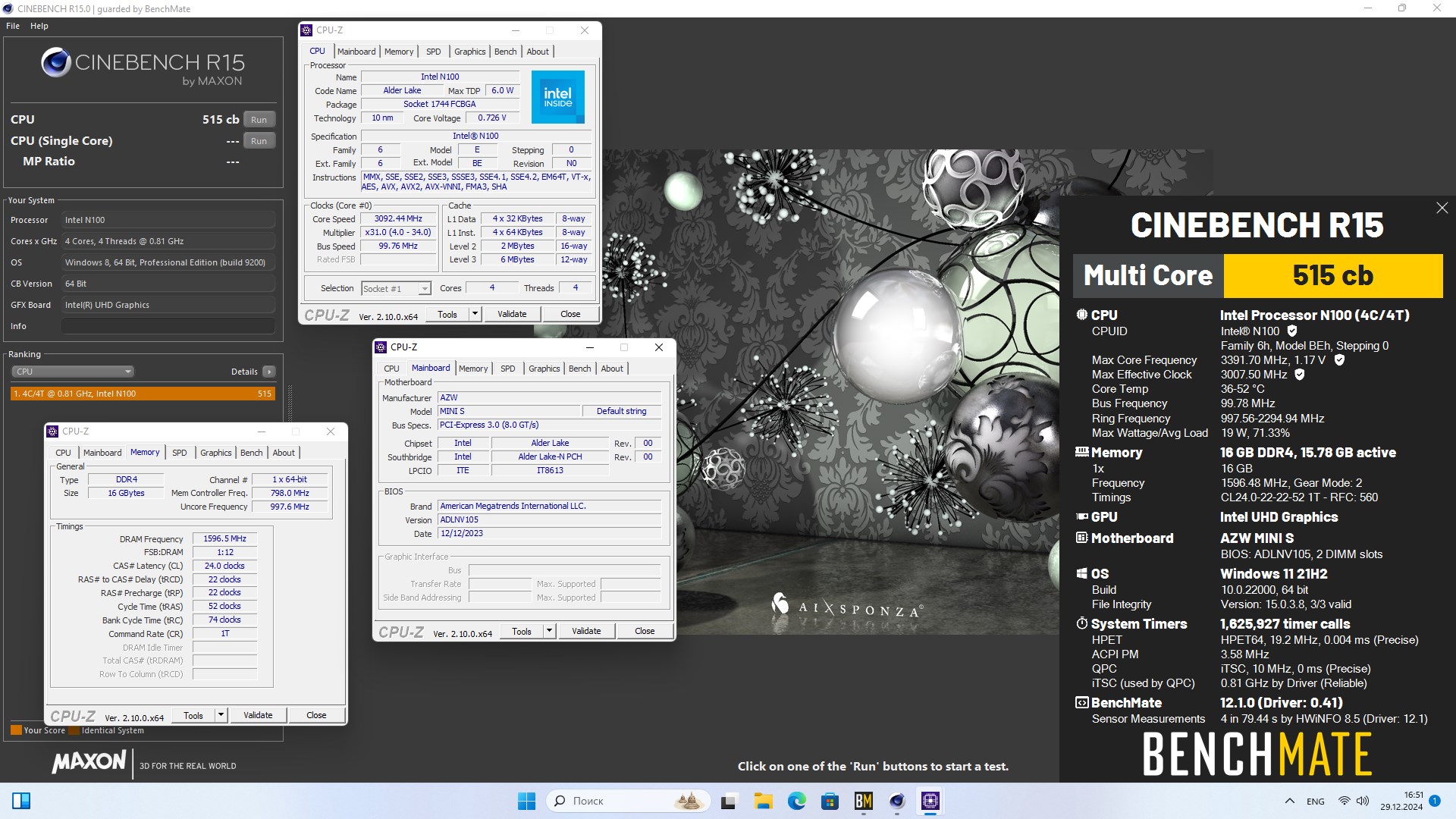1456x819 pixels.
Task: Open Windows widgets icon in taskbar
Action: tap(21, 801)
